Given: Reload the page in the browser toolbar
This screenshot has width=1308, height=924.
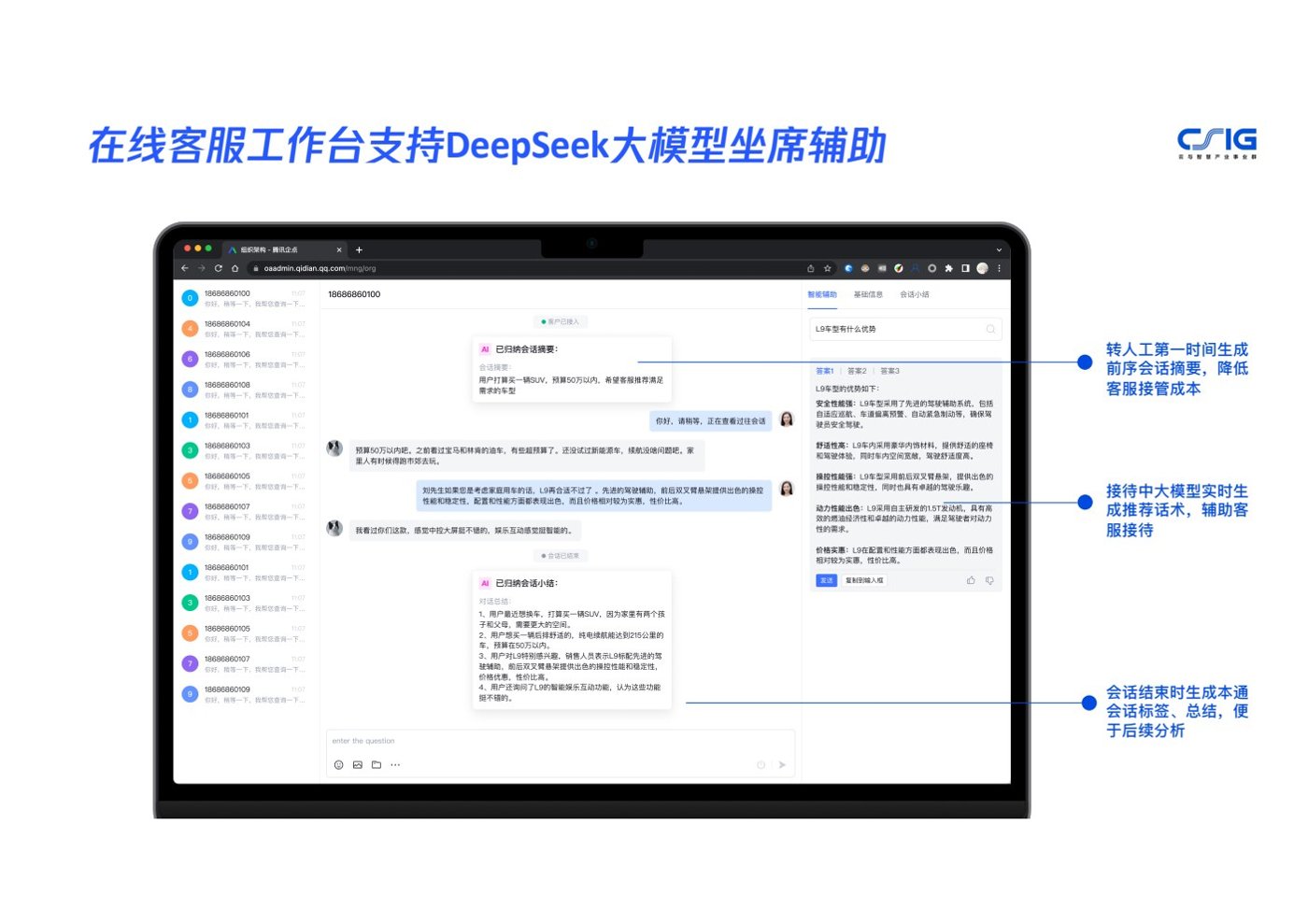Looking at the screenshot, I should tap(219, 268).
